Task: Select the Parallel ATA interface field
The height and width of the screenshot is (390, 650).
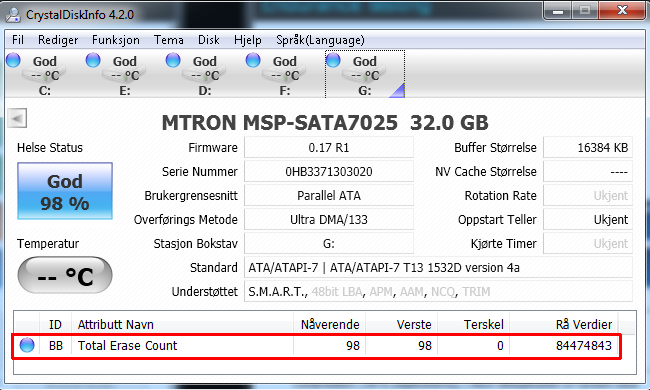Action: pos(329,196)
